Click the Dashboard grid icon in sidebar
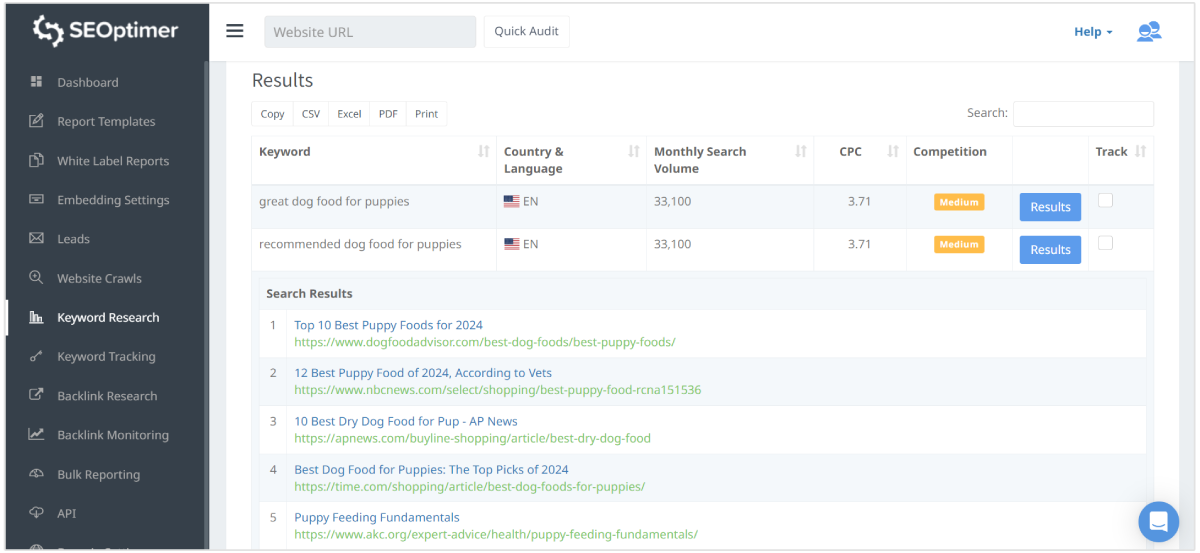The image size is (1200, 553). 37,82
